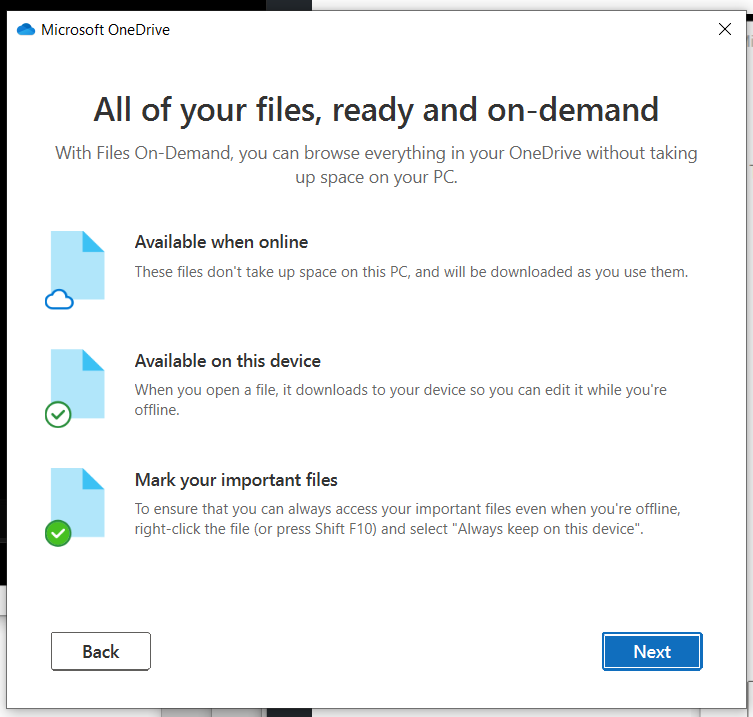
Task: Click the cloud-badge file icon for online availability
Action: click(x=75, y=269)
